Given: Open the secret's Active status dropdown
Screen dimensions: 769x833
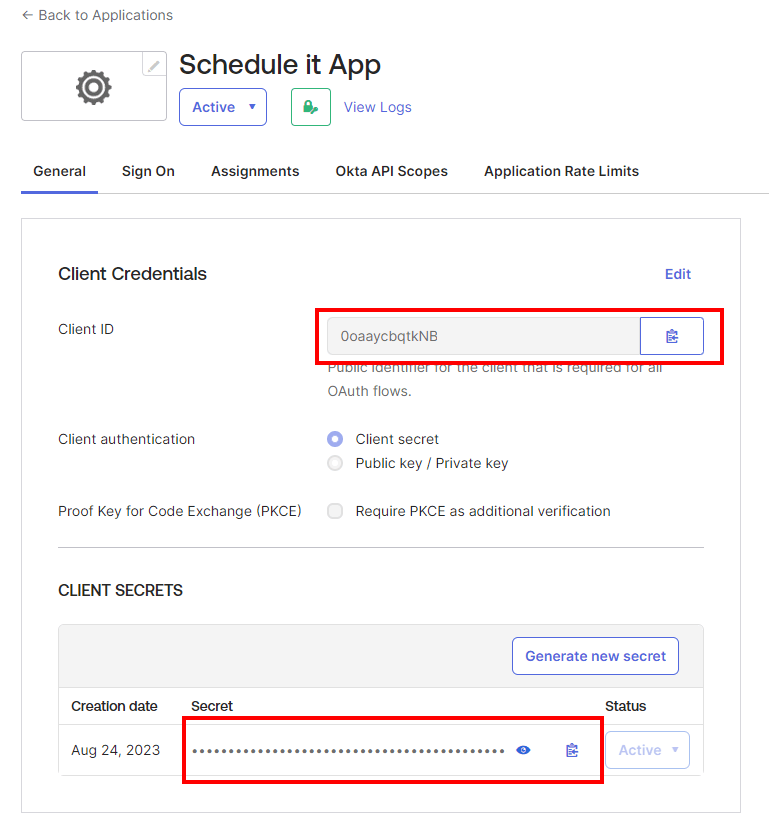Looking at the screenshot, I should pyautogui.click(x=647, y=750).
